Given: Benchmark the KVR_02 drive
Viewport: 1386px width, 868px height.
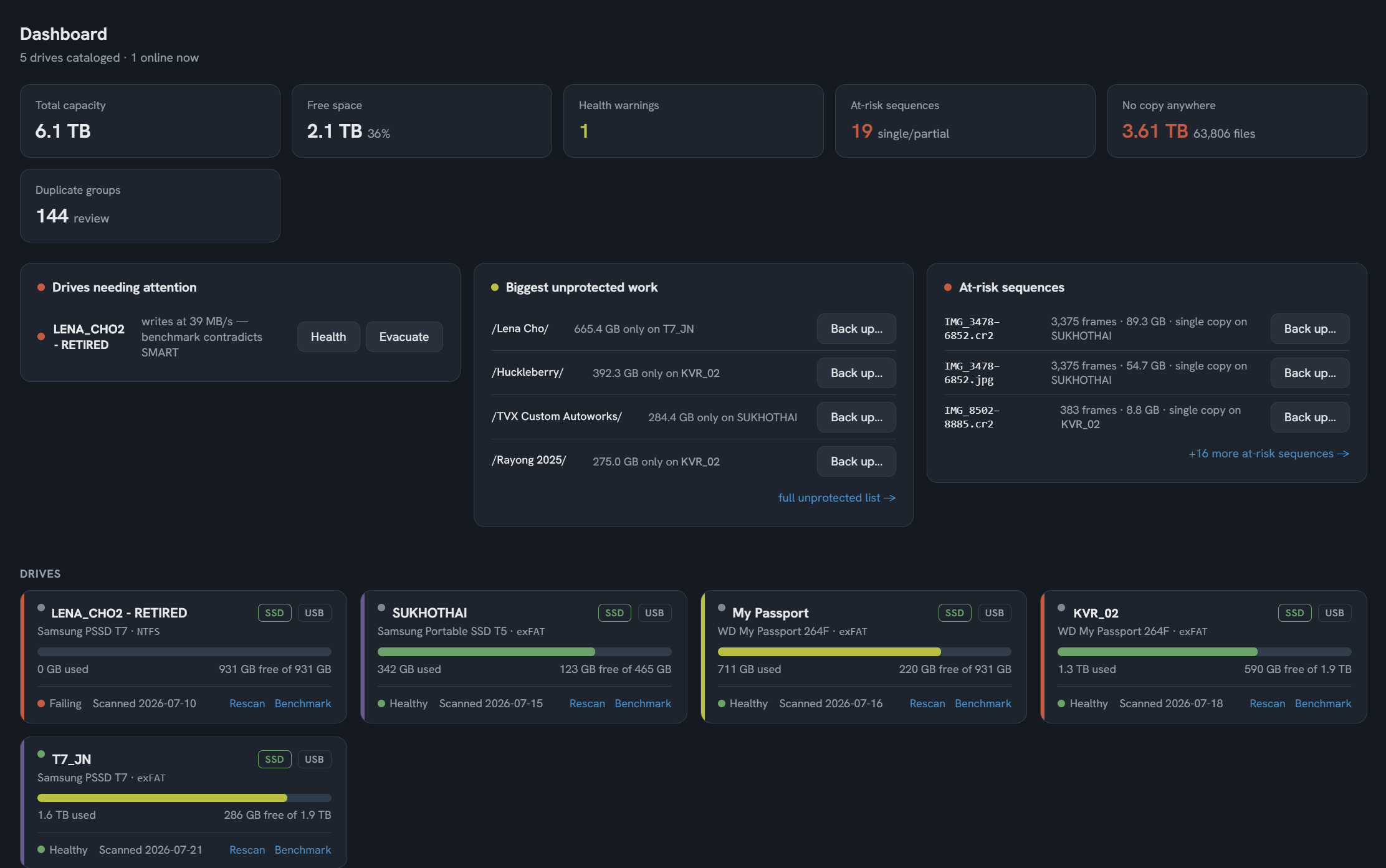Looking at the screenshot, I should click(x=1323, y=703).
